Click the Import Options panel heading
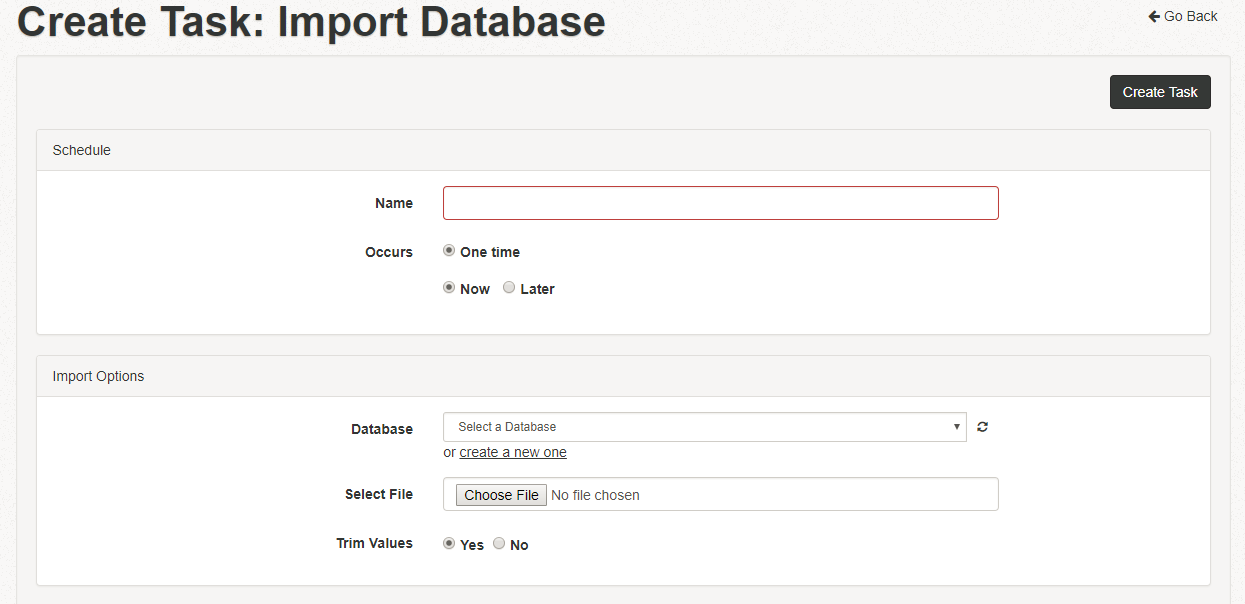 623,376
